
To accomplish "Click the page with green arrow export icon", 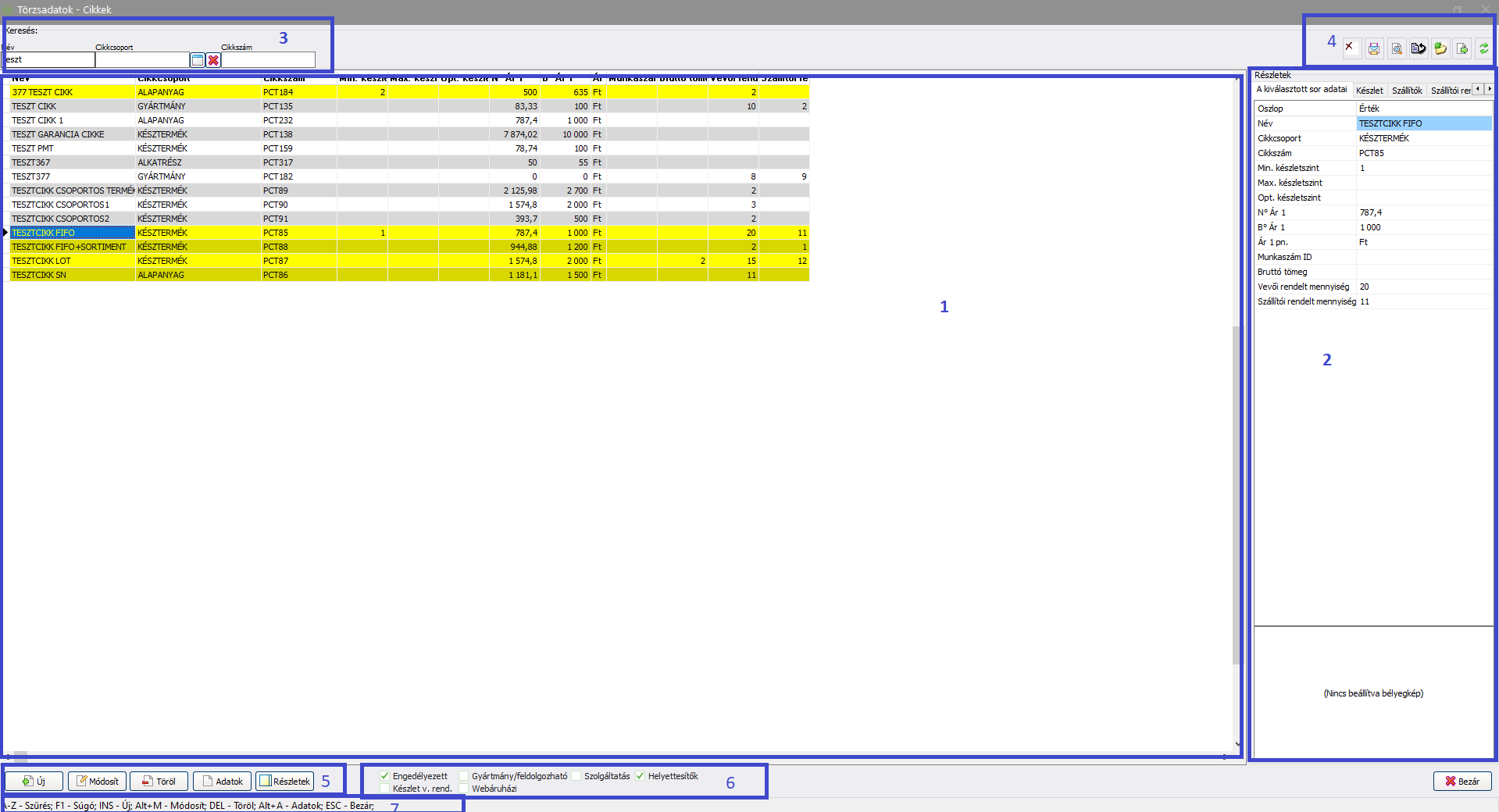I will (1462, 49).
